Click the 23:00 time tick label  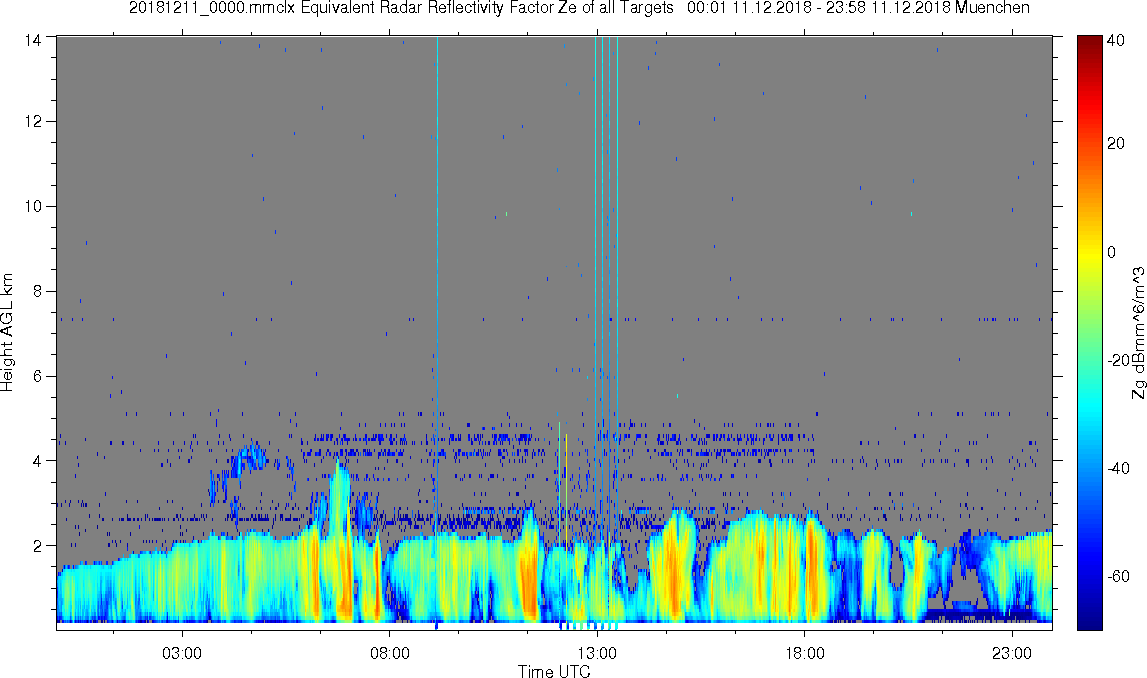pos(1012,653)
